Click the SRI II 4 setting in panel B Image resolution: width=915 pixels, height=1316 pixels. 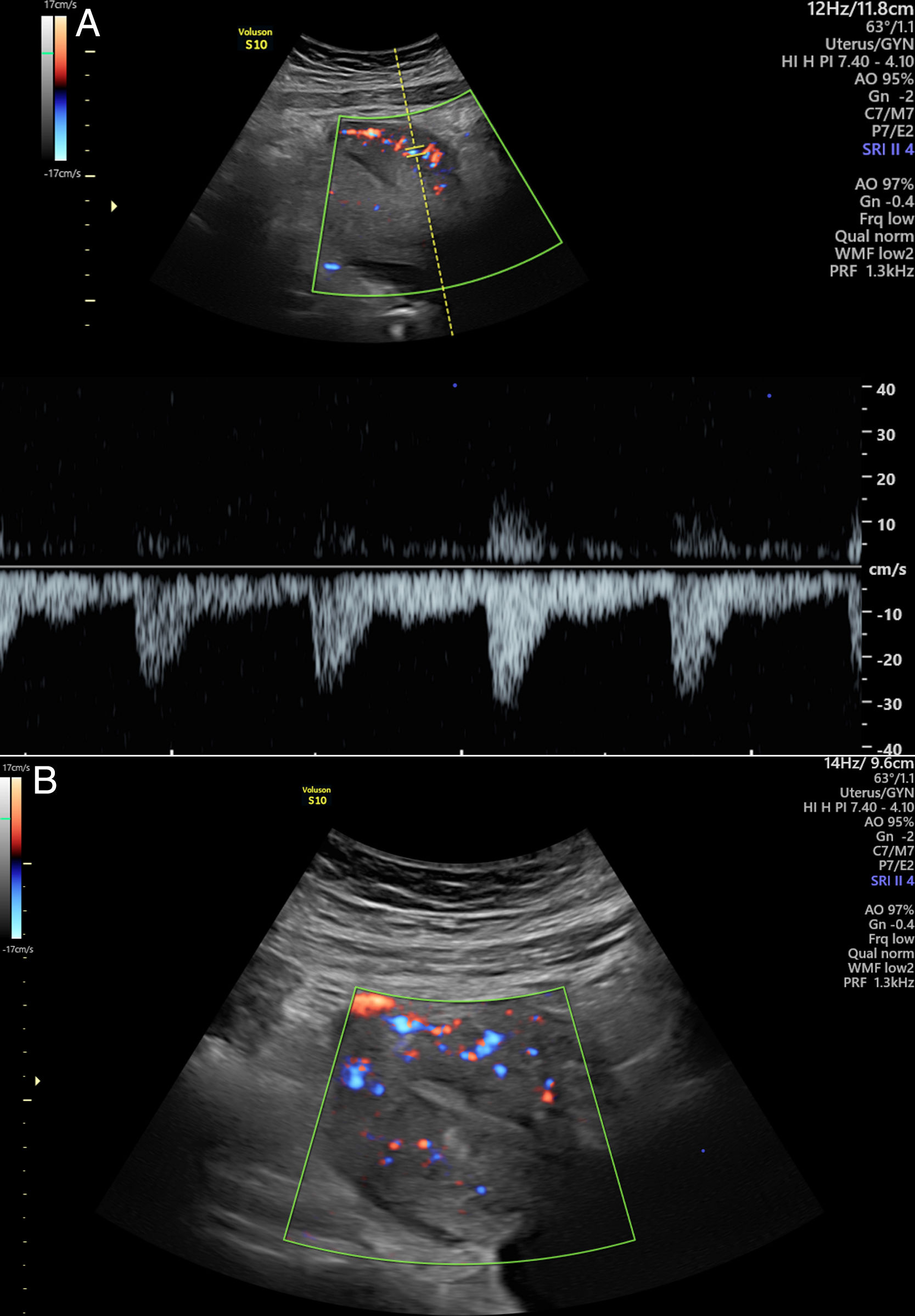892,881
